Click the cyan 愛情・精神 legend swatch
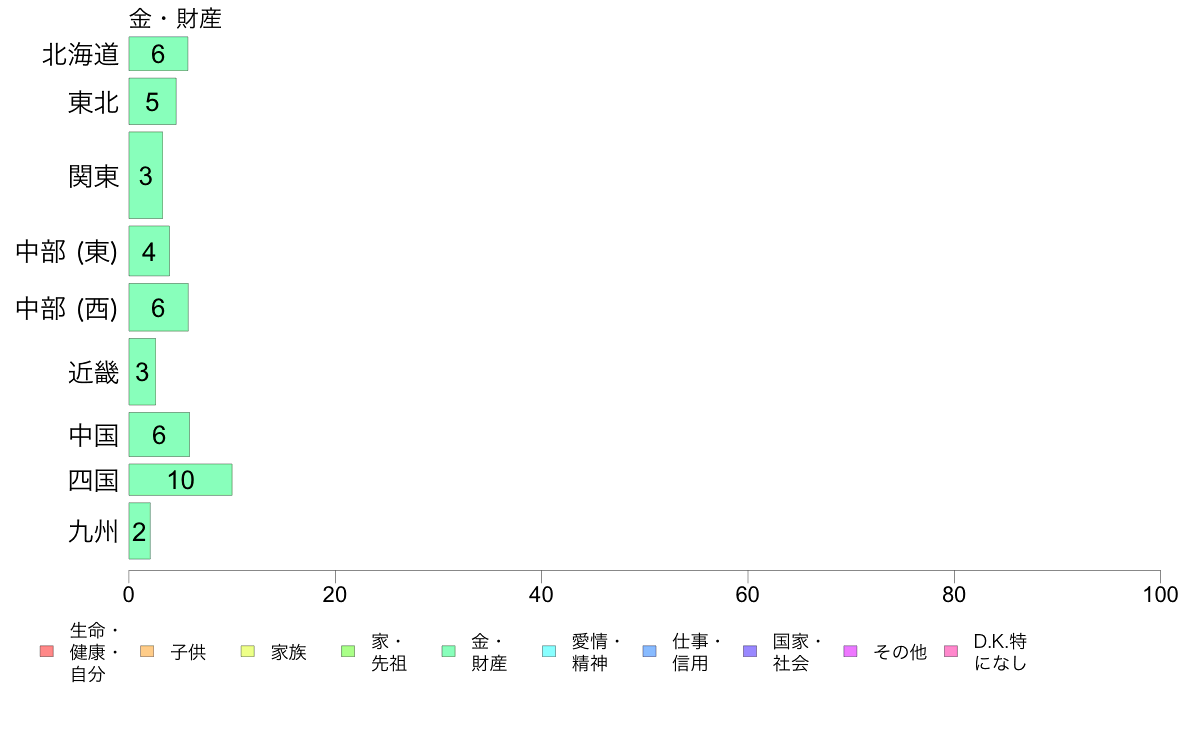Image resolution: width=1188 pixels, height=736 pixels. click(549, 652)
